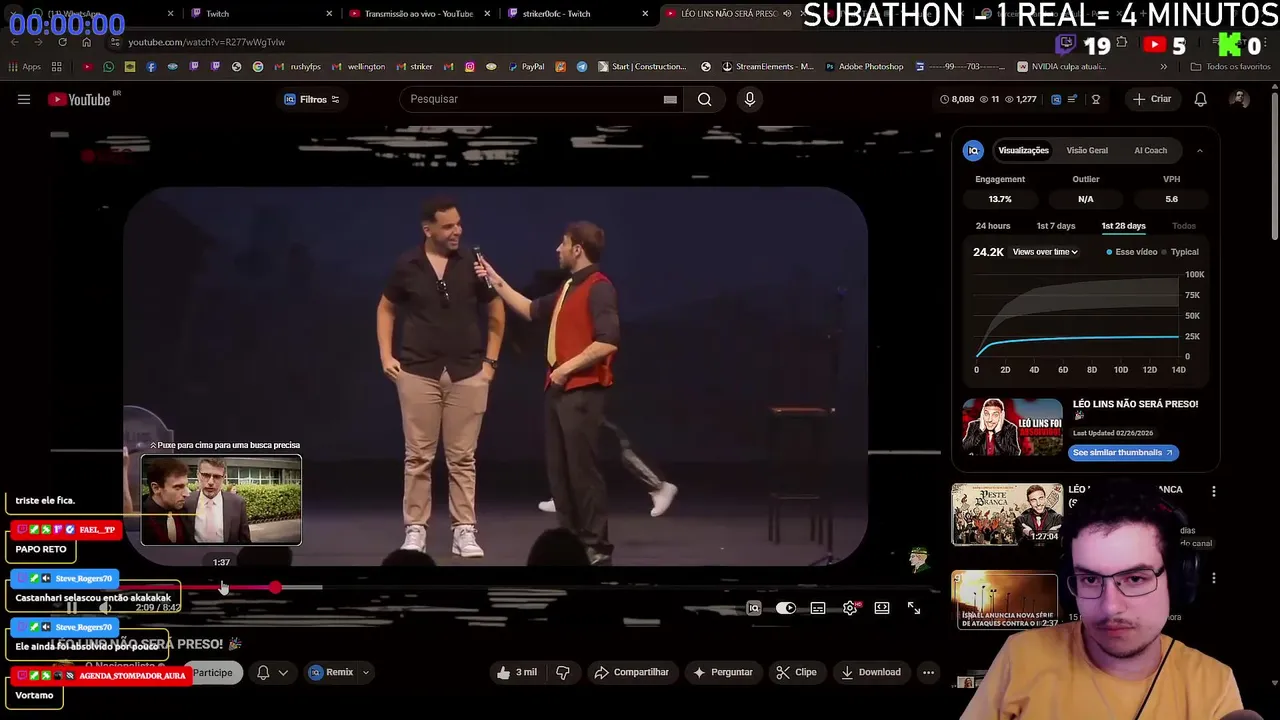
Task: Toggle the autoplay switch in player
Action: pos(786,608)
